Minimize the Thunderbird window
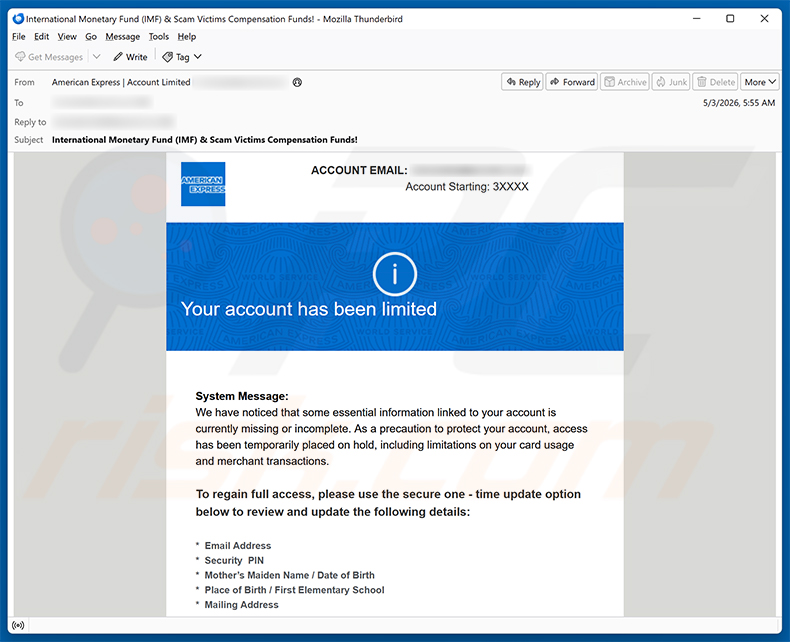The image size is (790, 642). pos(697,19)
